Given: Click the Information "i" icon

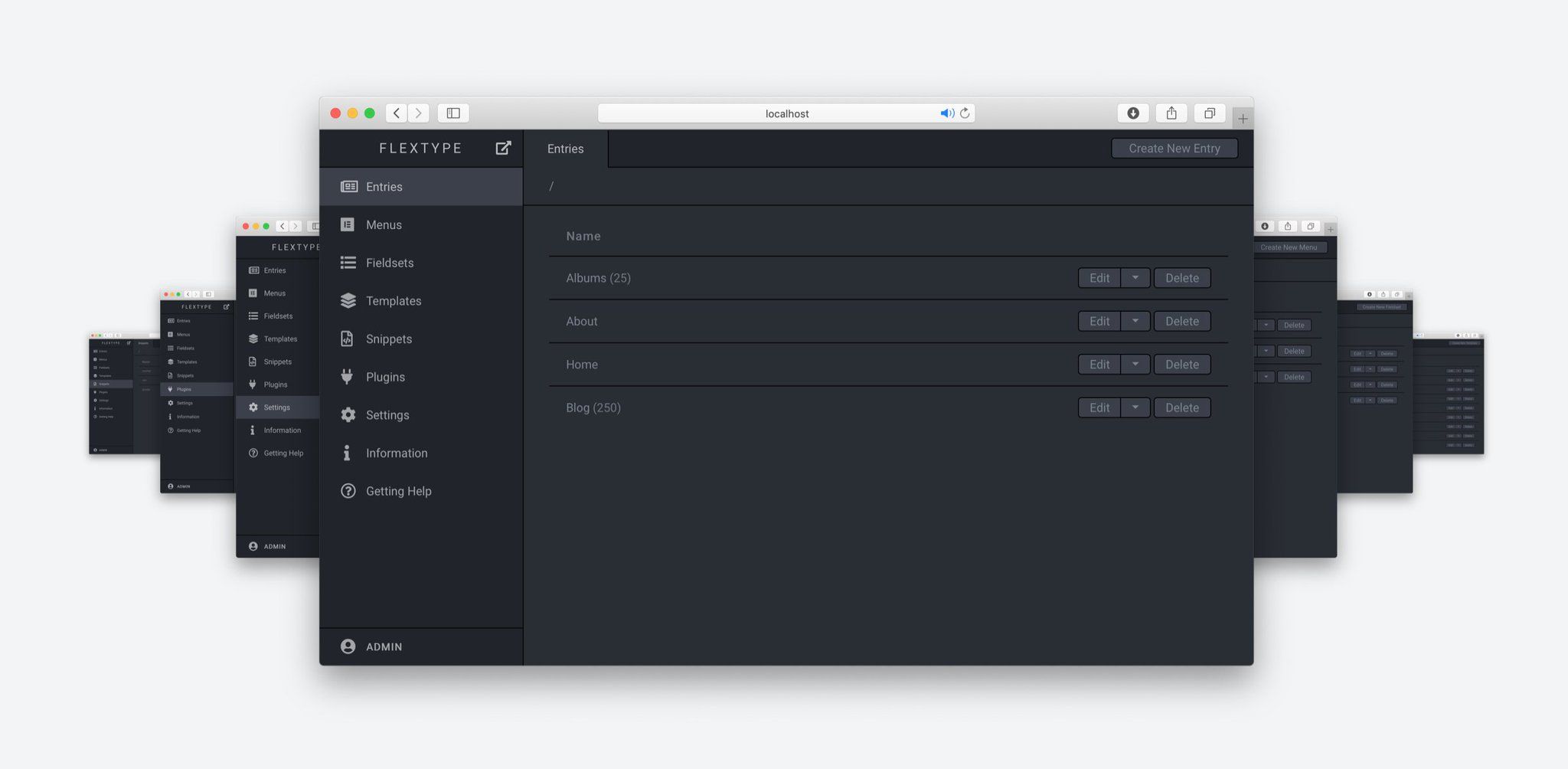Looking at the screenshot, I should point(347,453).
